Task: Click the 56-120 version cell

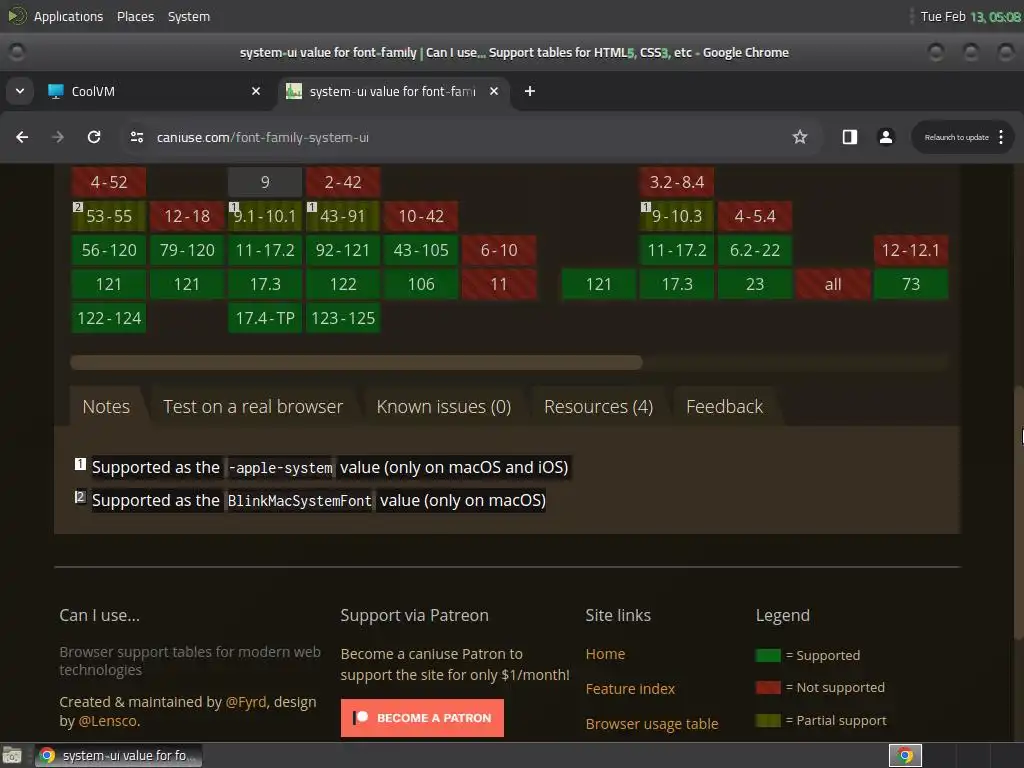Action: tap(108, 250)
